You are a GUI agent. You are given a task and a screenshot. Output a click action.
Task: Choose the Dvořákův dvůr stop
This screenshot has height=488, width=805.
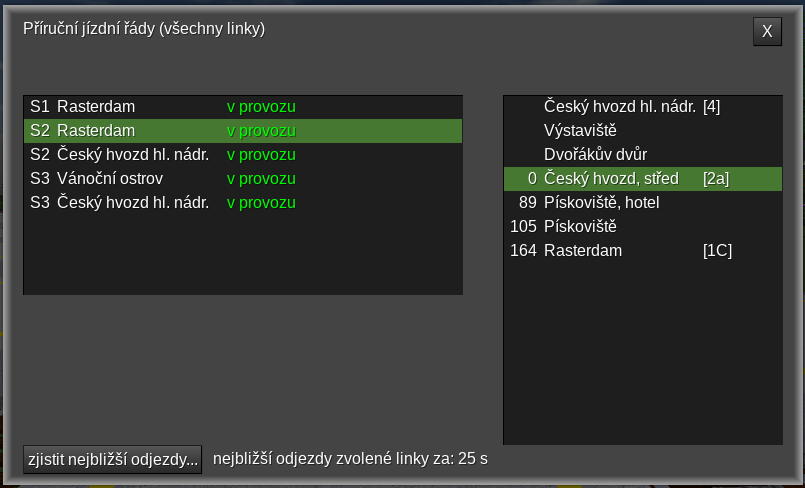[x=595, y=154]
